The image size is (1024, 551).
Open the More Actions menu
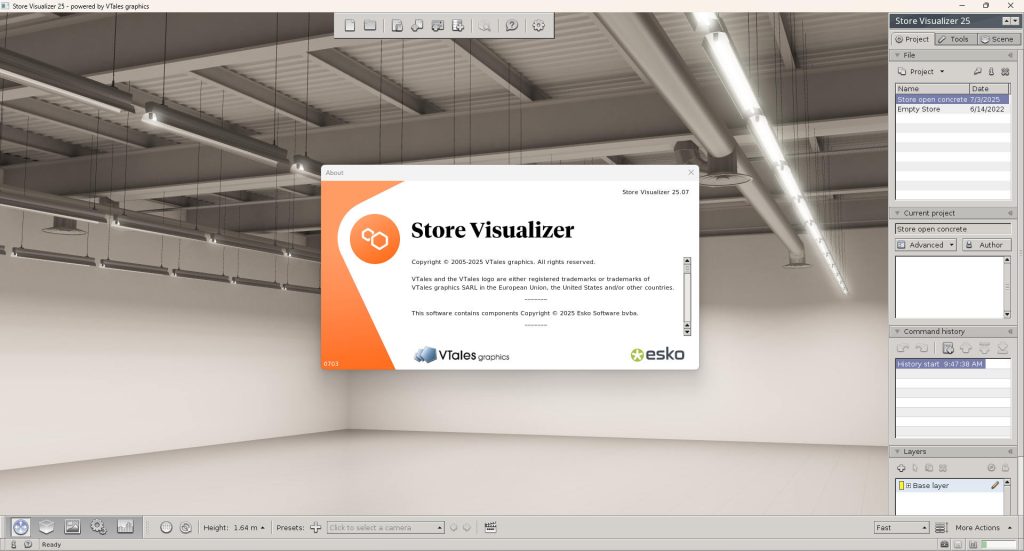click(x=983, y=527)
